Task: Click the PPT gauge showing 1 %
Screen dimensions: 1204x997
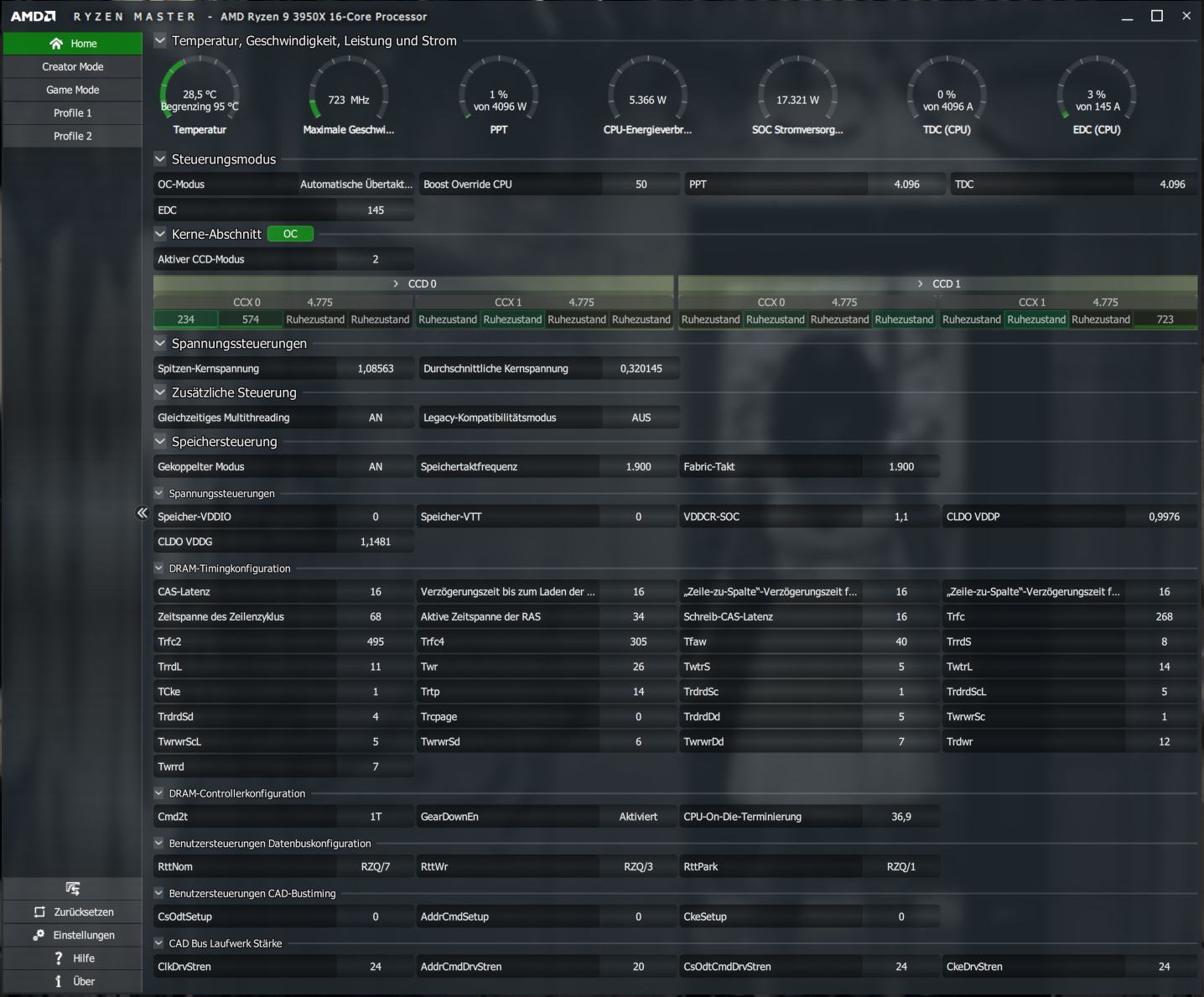Action: click(x=499, y=96)
